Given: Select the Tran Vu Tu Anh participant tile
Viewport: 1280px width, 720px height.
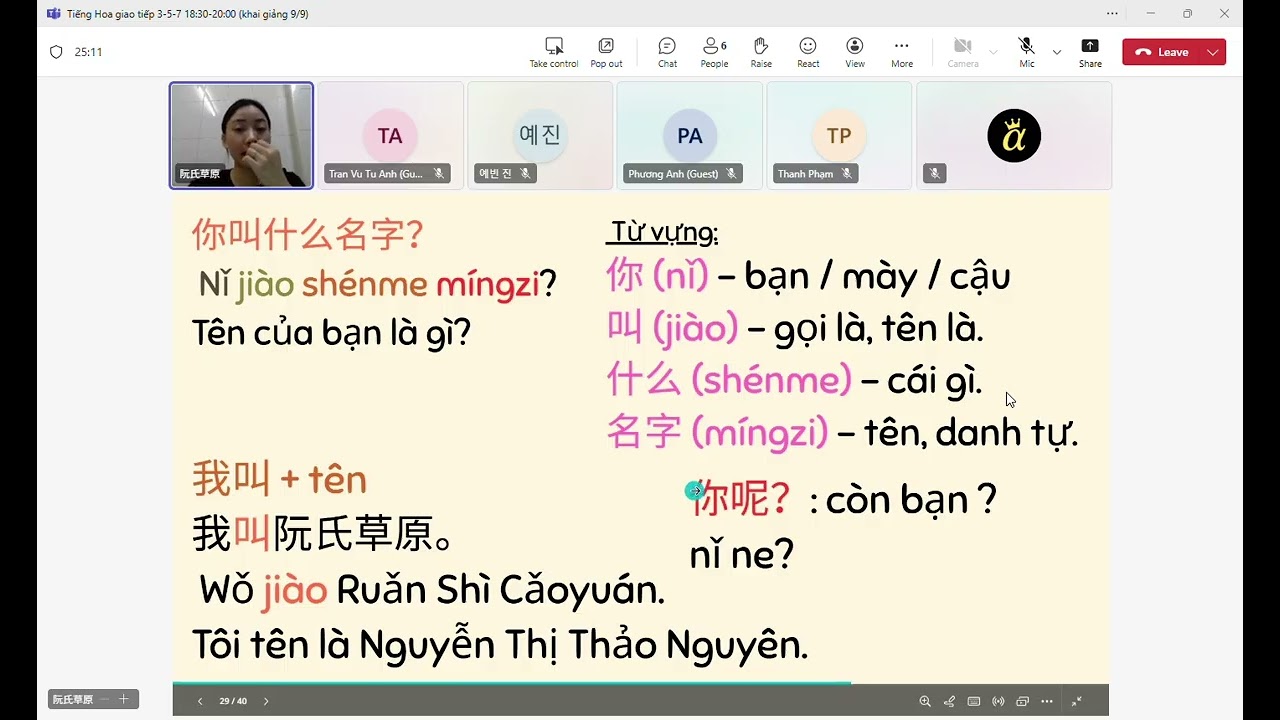Looking at the screenshot, I should [391, 136].
